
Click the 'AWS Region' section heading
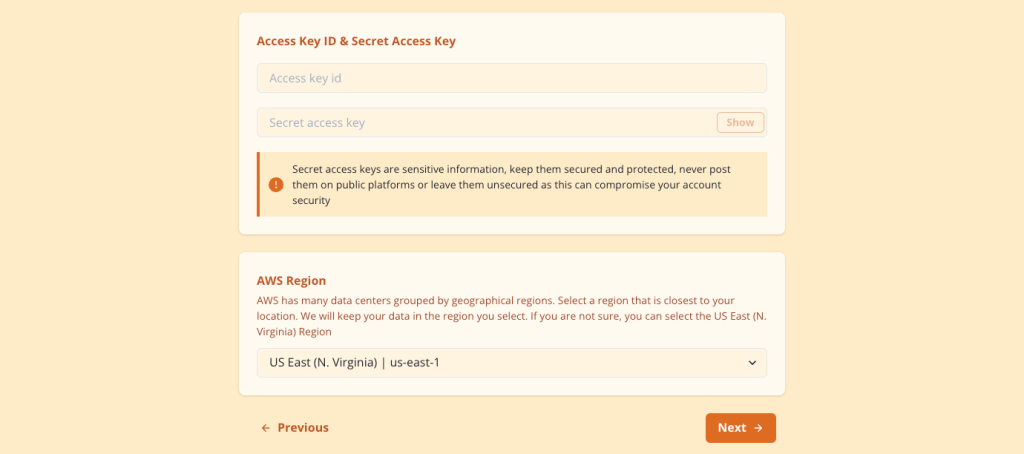click(x=291, y=281)
